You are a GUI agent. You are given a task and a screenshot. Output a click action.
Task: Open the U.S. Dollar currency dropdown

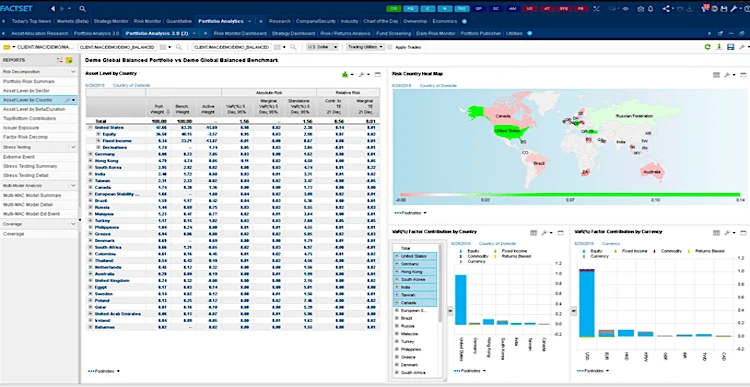(x=322, y=47)
